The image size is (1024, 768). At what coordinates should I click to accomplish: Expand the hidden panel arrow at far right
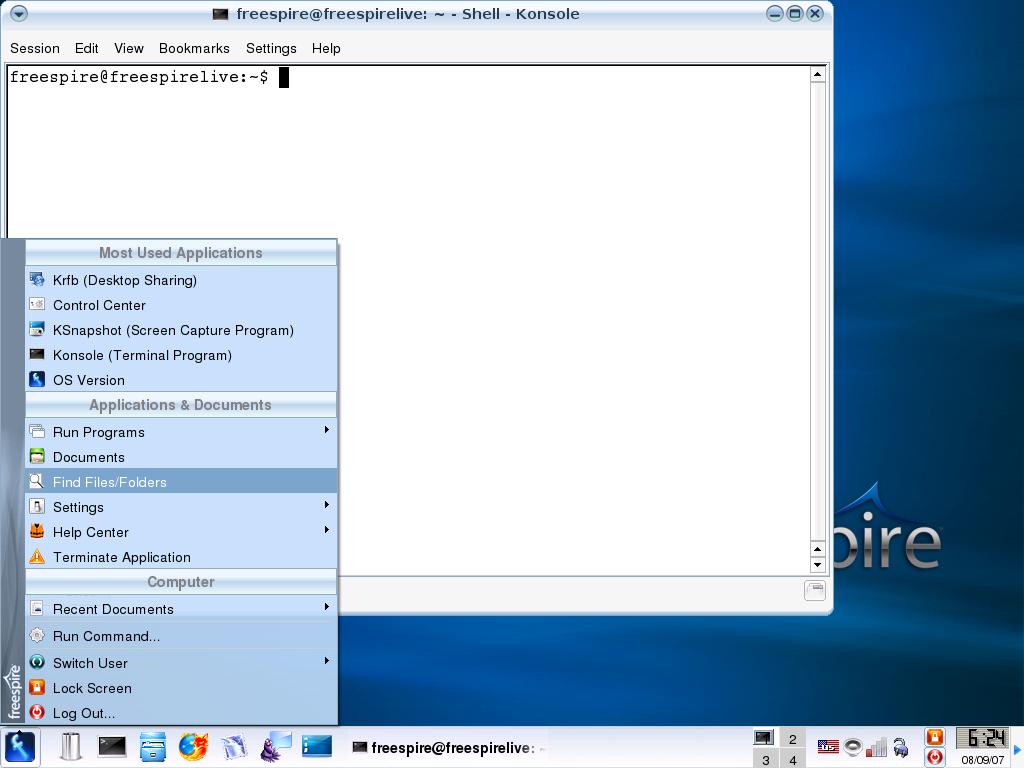[1017, 748]
